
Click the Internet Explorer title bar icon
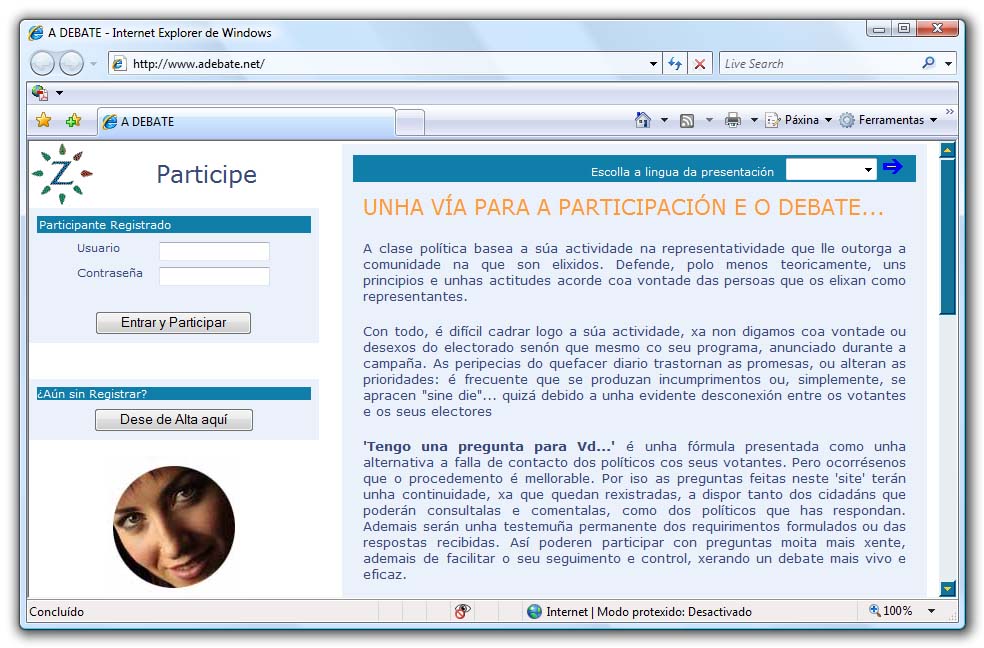[36, 33]
